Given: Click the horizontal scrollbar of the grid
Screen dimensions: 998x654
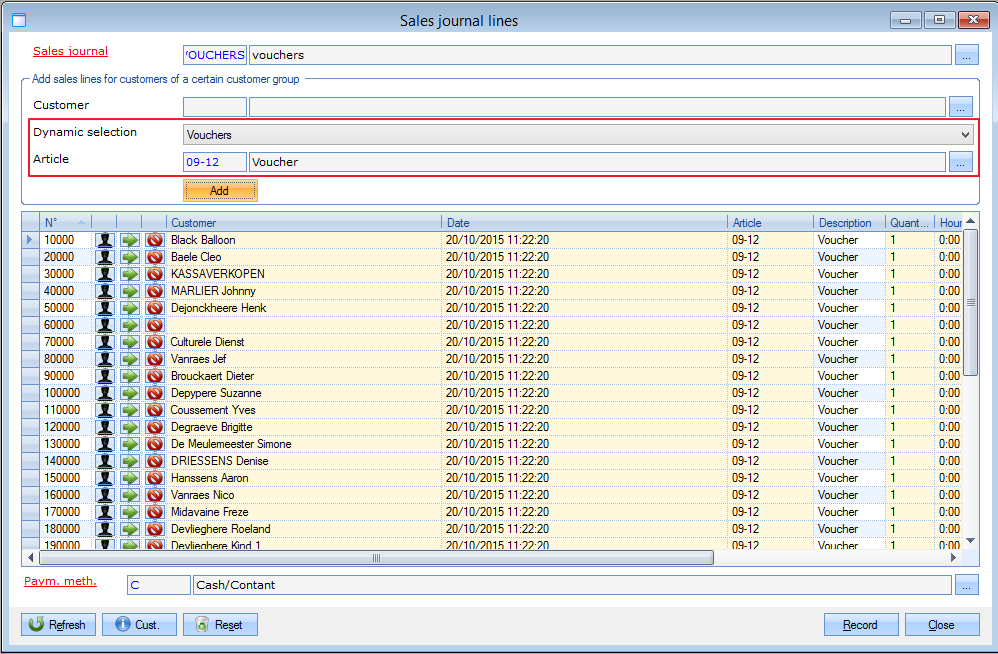Looking at the screenshot, I should [376, 558].
